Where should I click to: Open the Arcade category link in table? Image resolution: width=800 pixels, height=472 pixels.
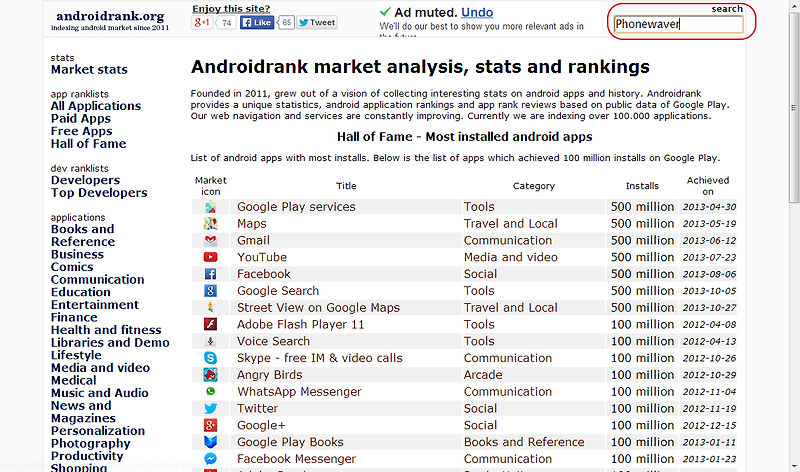pos(483,375)
